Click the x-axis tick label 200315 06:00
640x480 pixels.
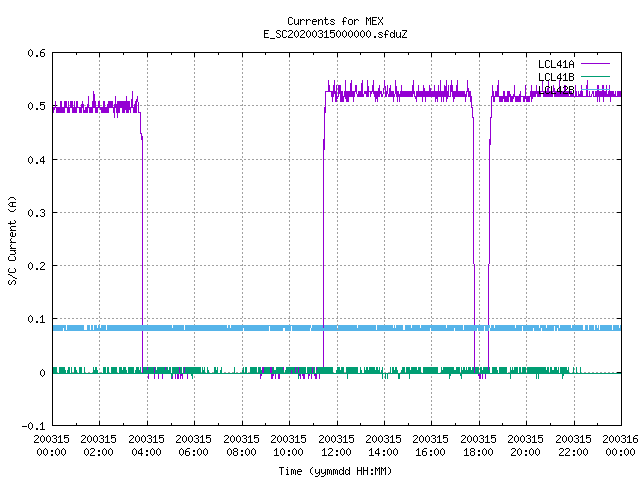click(193, 445)
